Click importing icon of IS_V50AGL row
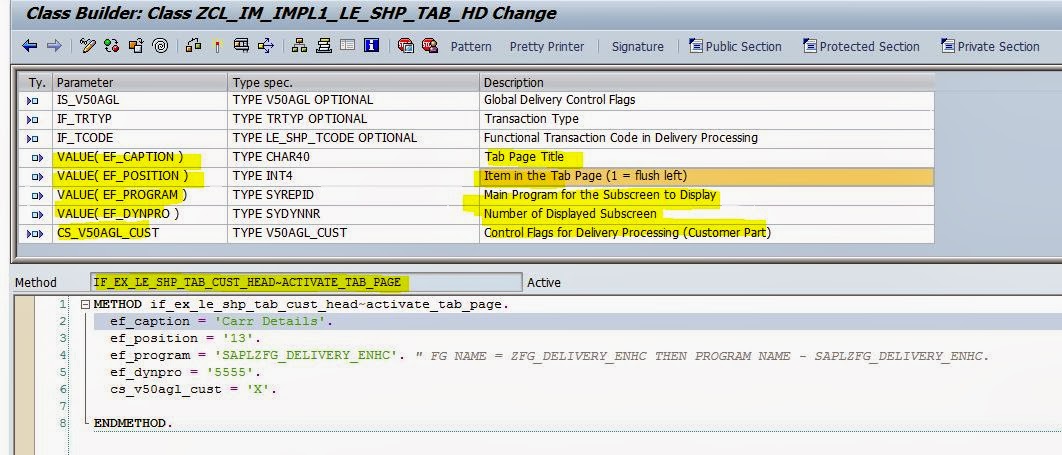 tap(33, 101)
